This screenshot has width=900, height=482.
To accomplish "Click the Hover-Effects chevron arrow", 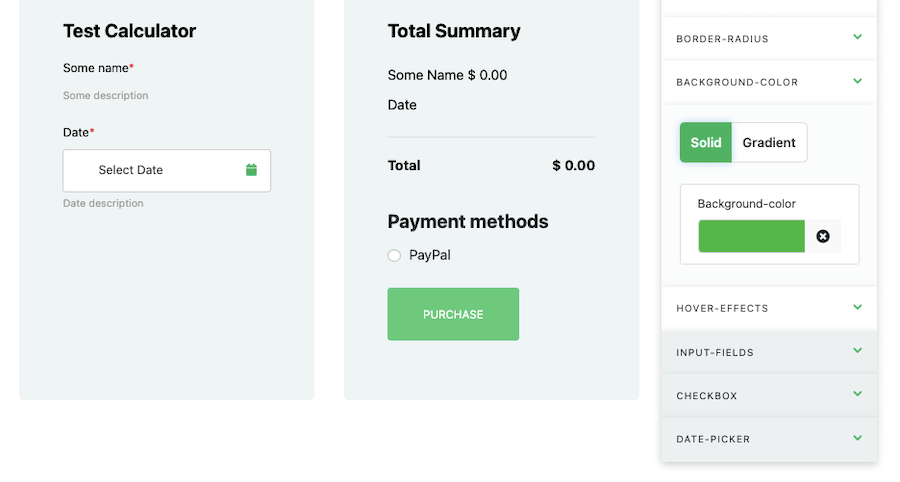I will click(x=857, y=307).
